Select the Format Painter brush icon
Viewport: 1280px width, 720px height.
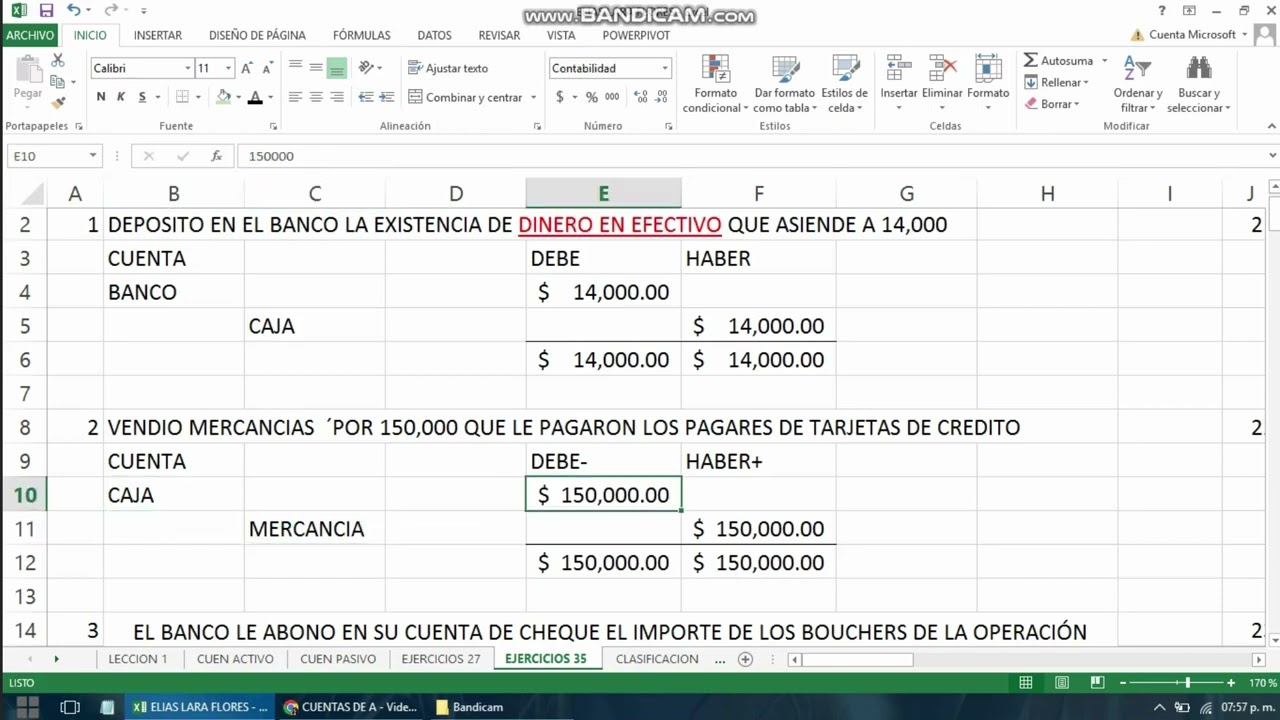58,102
